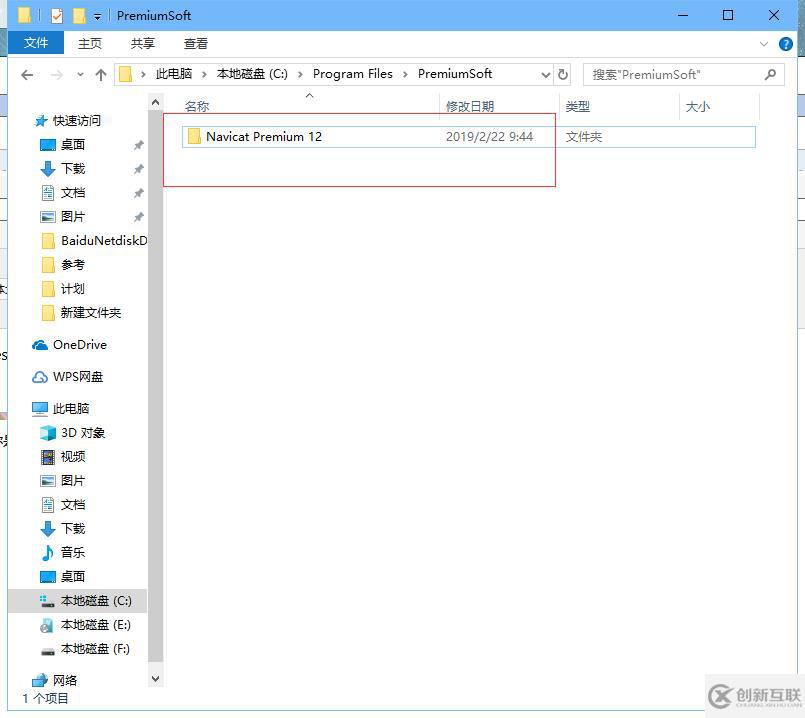The width and height of the screenshot is (805, 718).
Task: Open the 新建文件夹 folder in sidebar
Action: (90, 313)
